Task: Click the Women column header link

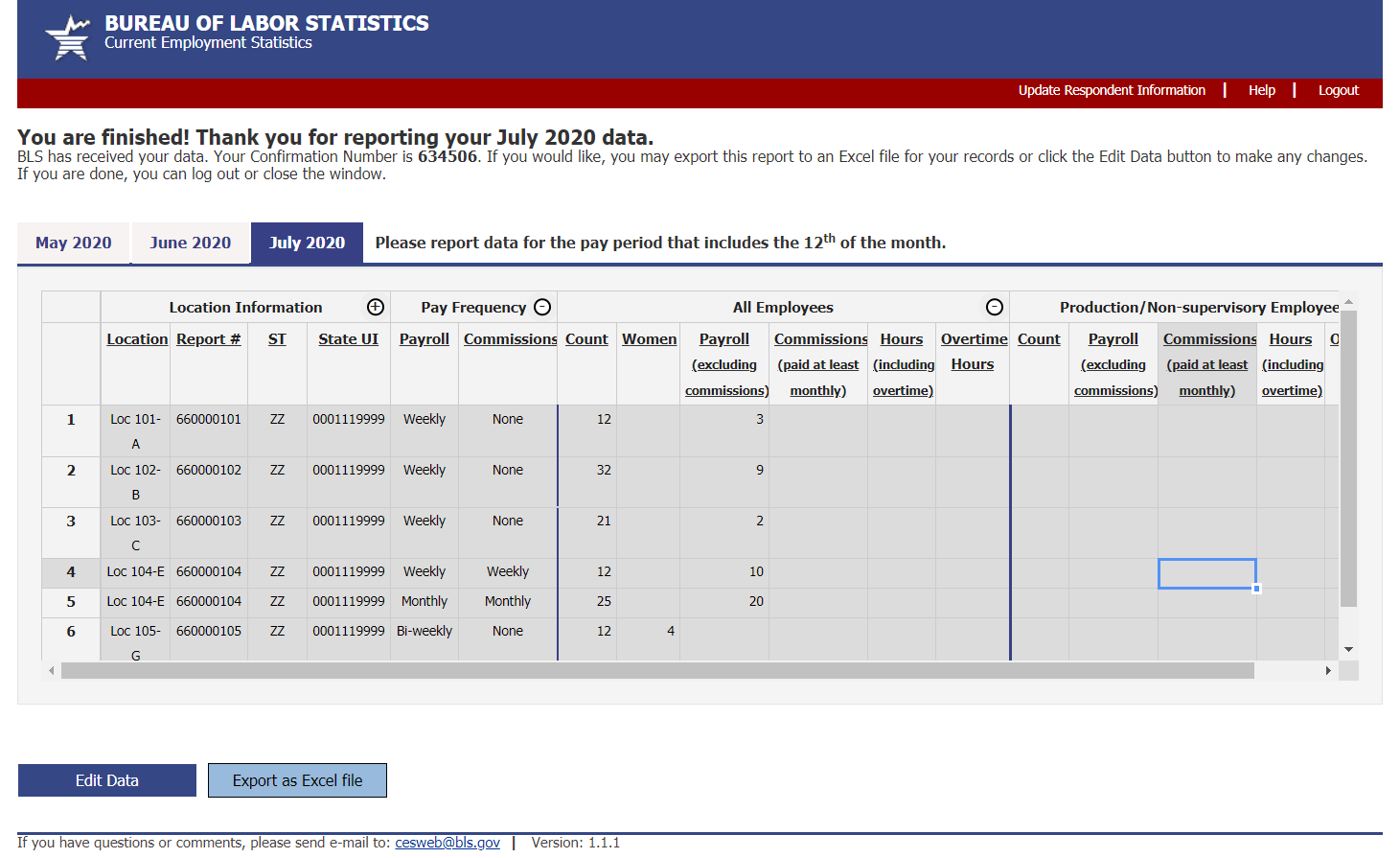Action: 649,339
